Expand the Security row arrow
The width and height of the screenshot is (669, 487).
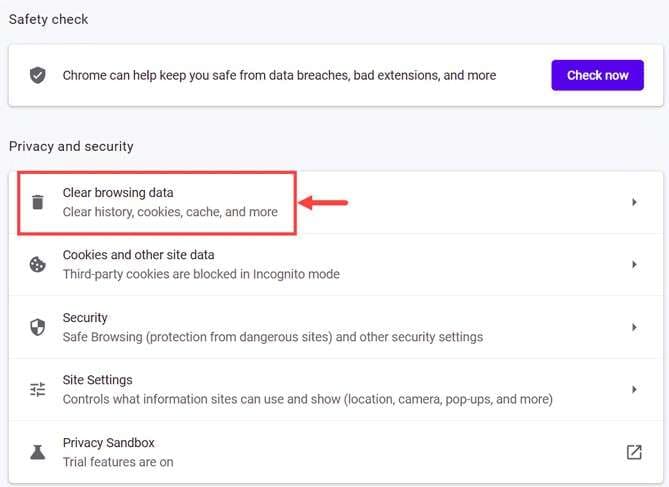[x=634, y=327]
